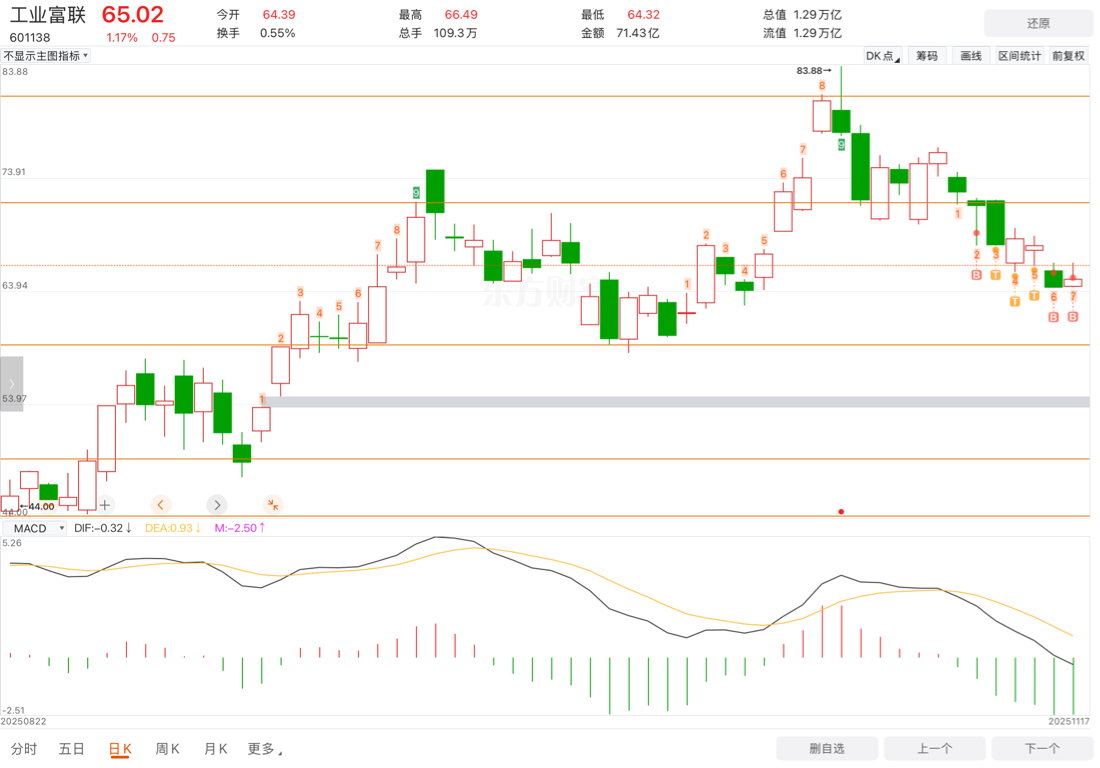Click the green 9 marker below the 83.88 high
The image size is (1100, 768).
pos(841,144)
